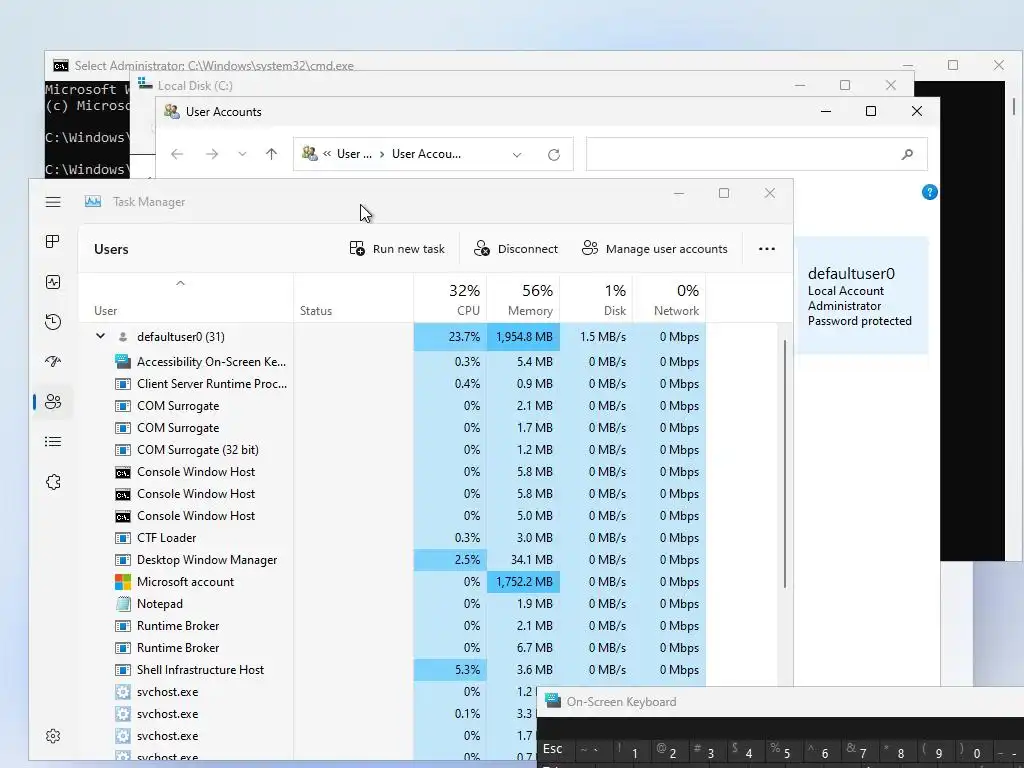
Task: Click the Microsoft account colorful icon
Action: point(123,582)
